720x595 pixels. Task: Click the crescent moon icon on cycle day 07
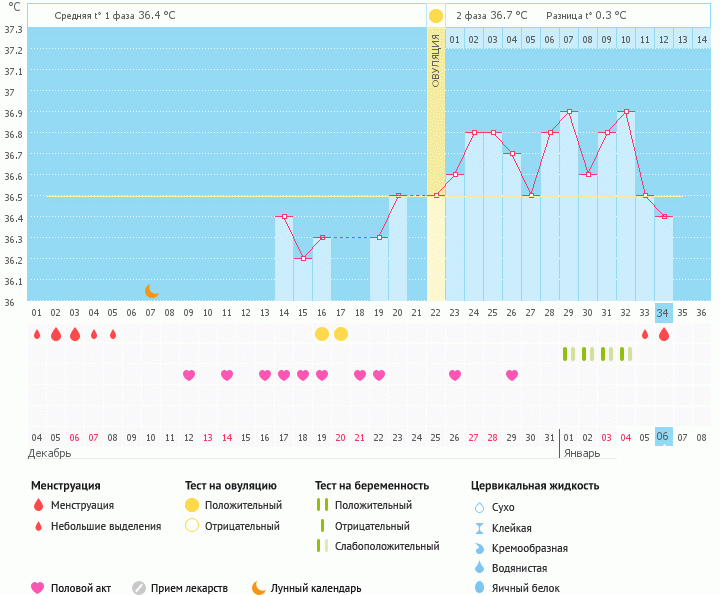(x=151, y=290)
